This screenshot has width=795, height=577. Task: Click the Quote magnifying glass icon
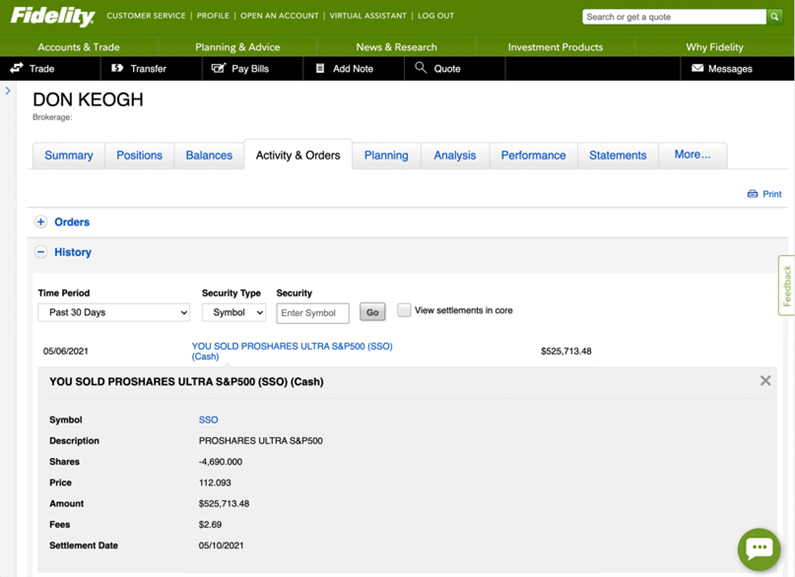coord(420,67)
